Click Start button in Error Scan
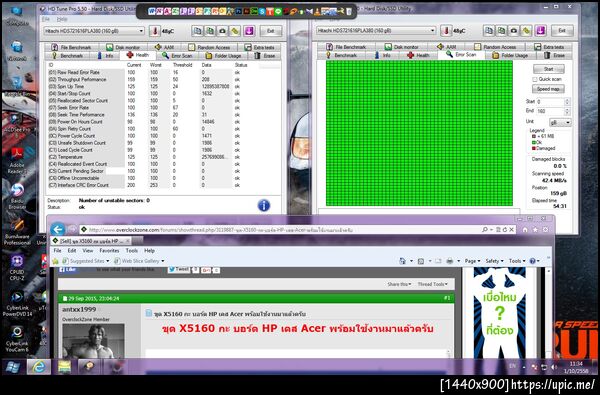 click(x=548, y=69)
